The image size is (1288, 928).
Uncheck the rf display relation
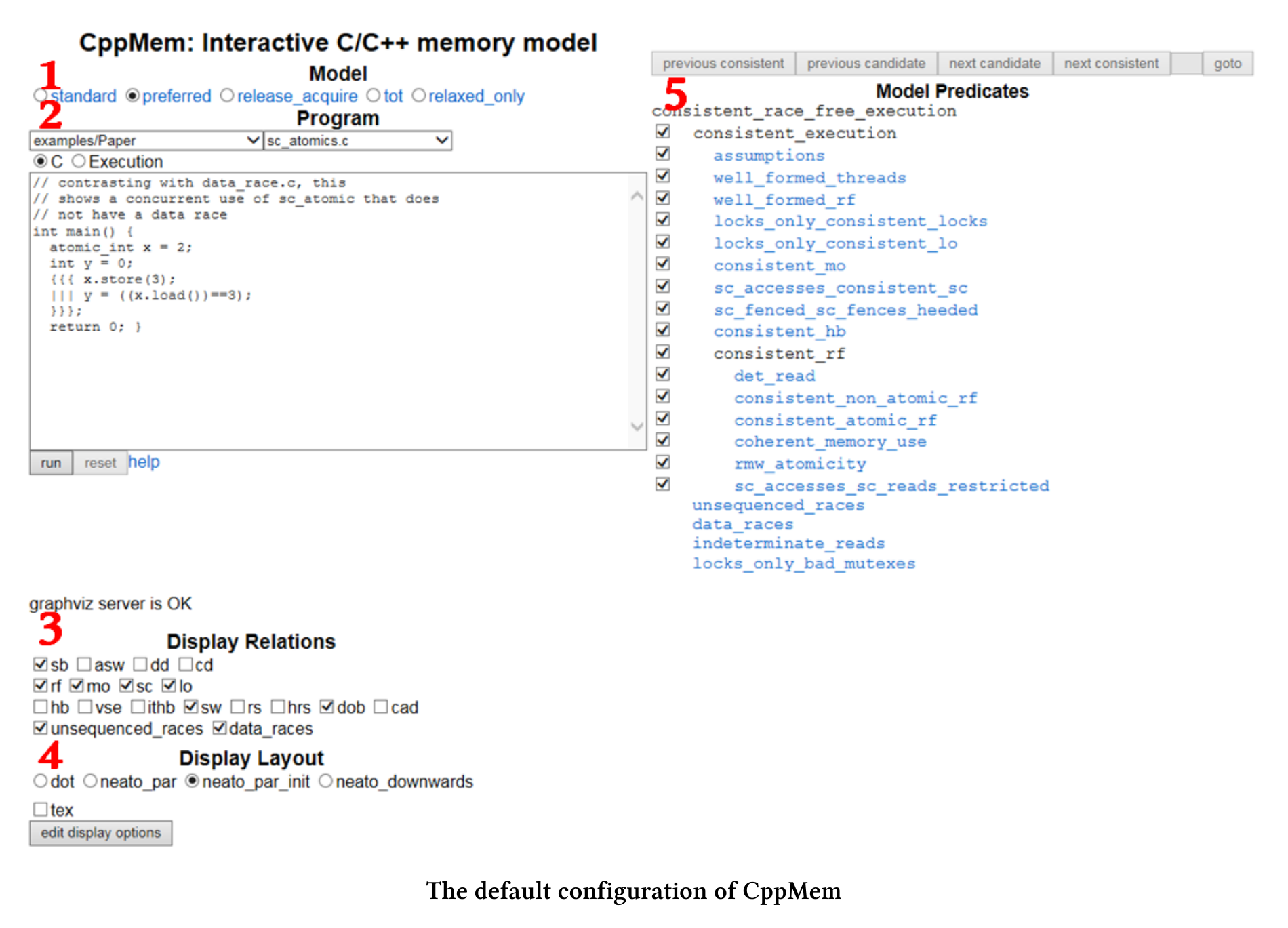coord(41,685)
